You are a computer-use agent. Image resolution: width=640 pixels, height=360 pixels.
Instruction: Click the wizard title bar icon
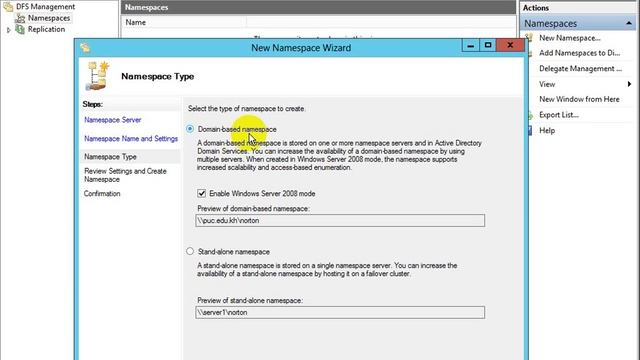(x=85, y=48)
